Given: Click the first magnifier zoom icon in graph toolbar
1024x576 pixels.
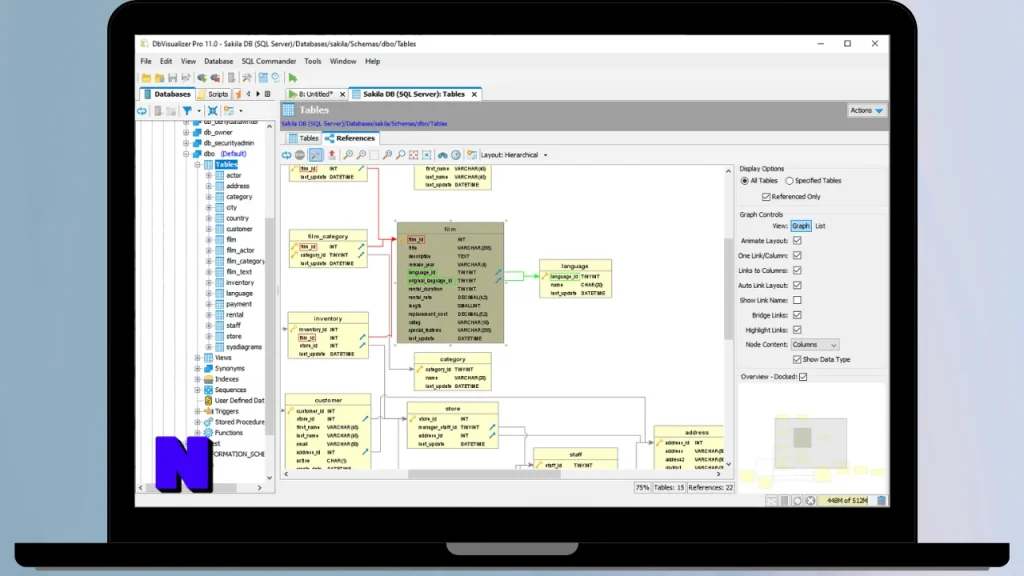Looking at the screenshot, I should coord(348,155).
